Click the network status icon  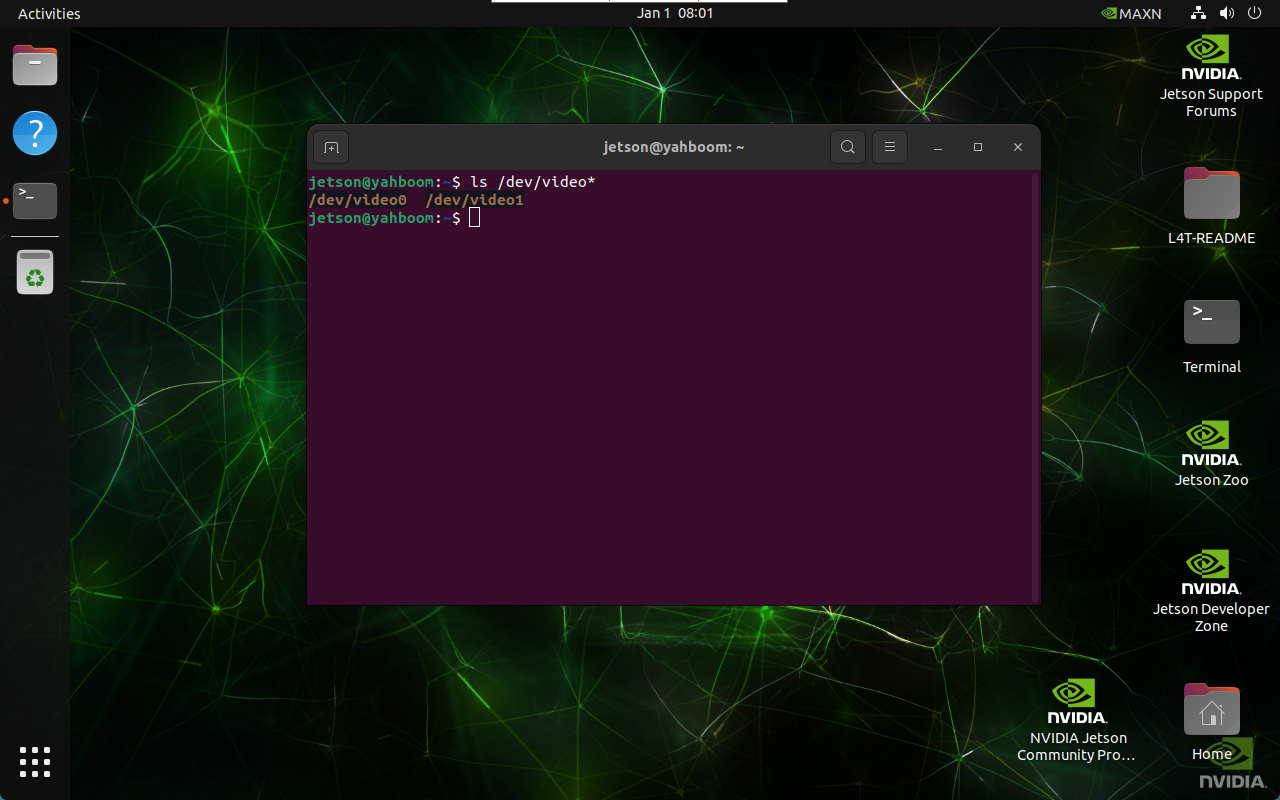click(1199, 13)
